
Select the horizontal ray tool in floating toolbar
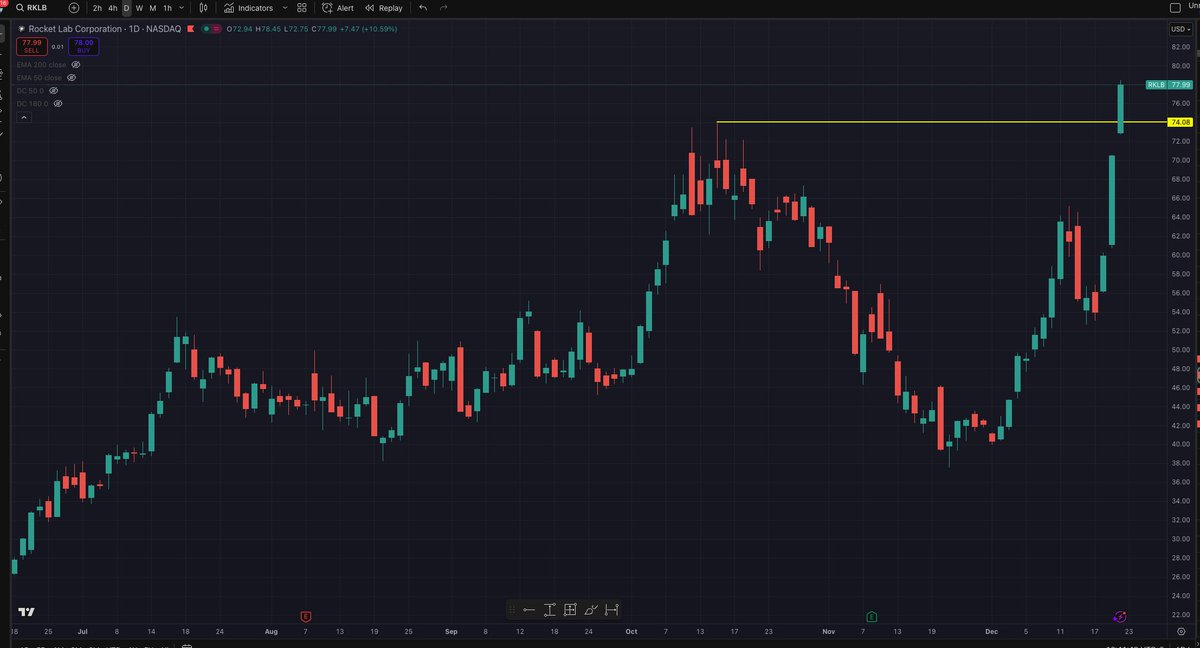coord(529,609)
